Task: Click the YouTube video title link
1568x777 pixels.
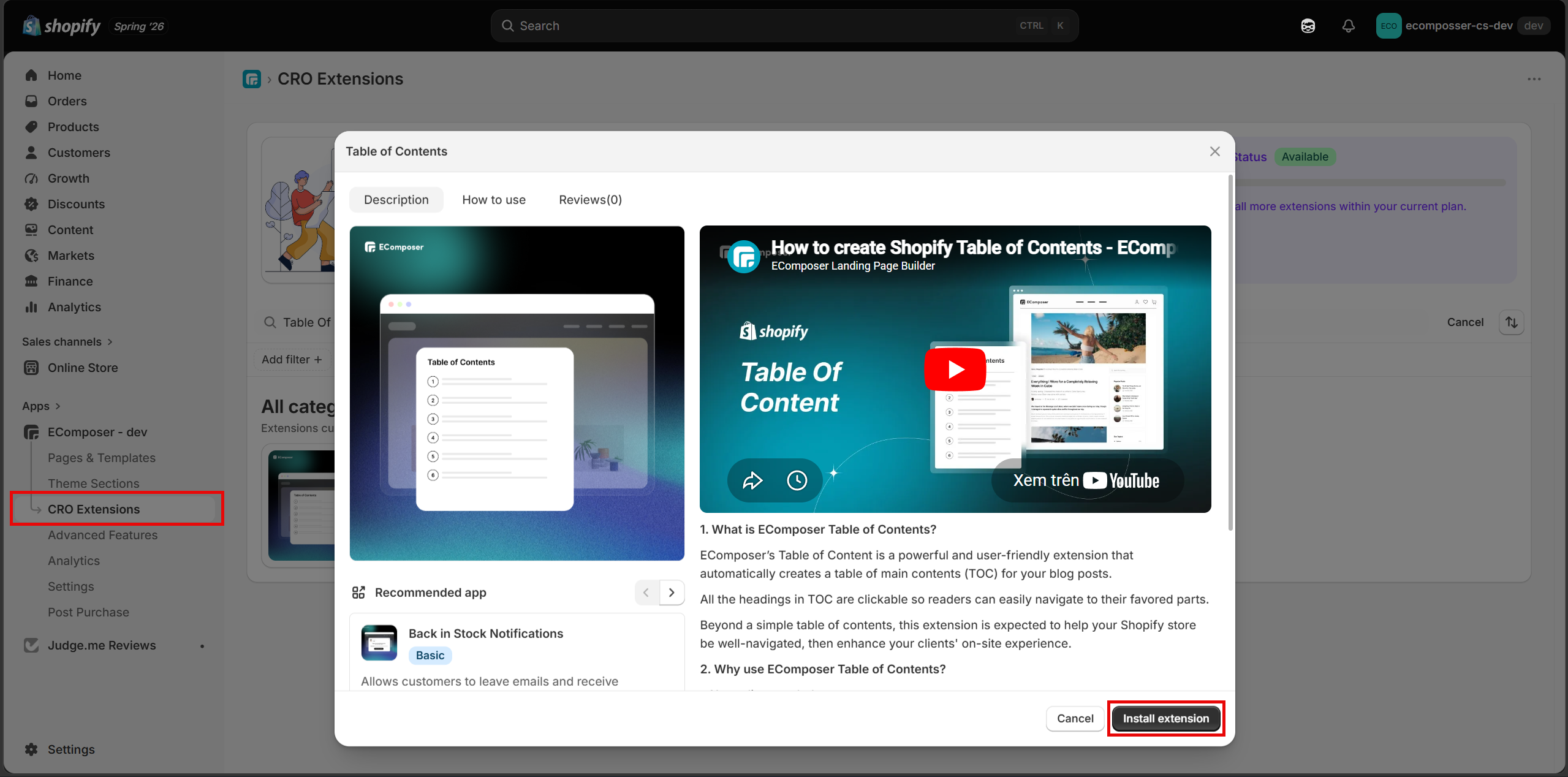Action: click(x=973, y=248)
